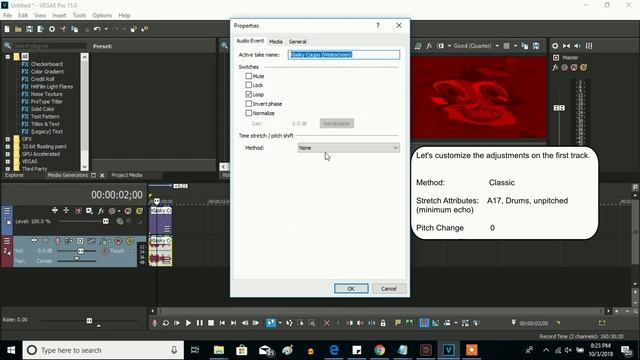The image size is (640, 360).
Task: Open Help question mark in Properties dialog
Action: click(378, 25)
